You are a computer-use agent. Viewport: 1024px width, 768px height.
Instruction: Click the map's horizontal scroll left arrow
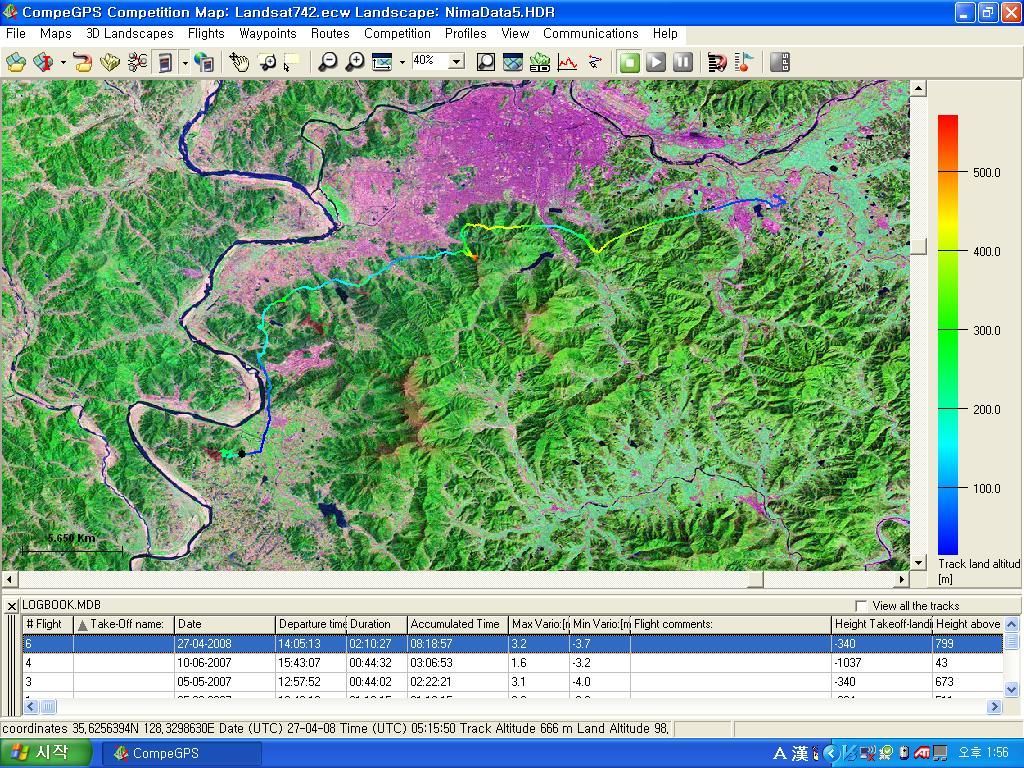coord(9,579)
